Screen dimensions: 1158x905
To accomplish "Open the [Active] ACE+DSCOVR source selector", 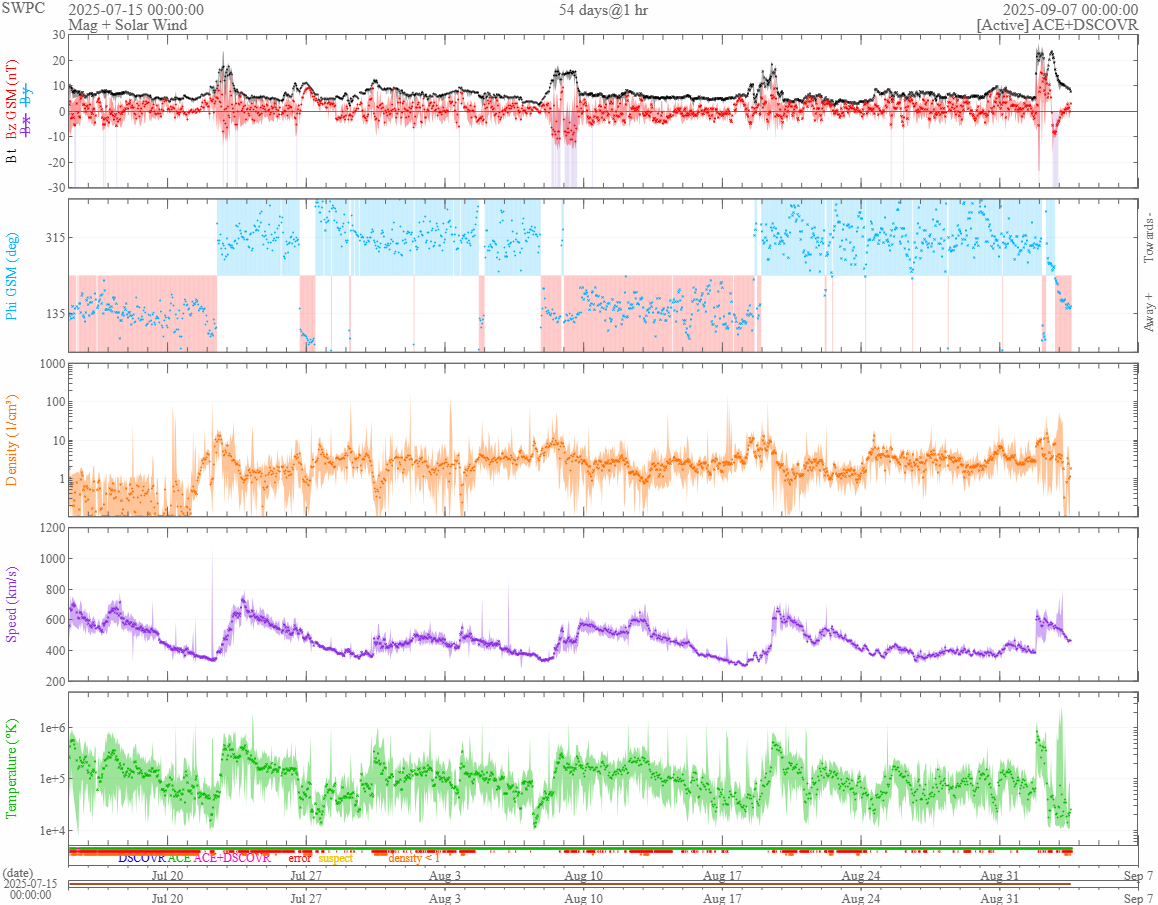I will (x=1057, y=25).
